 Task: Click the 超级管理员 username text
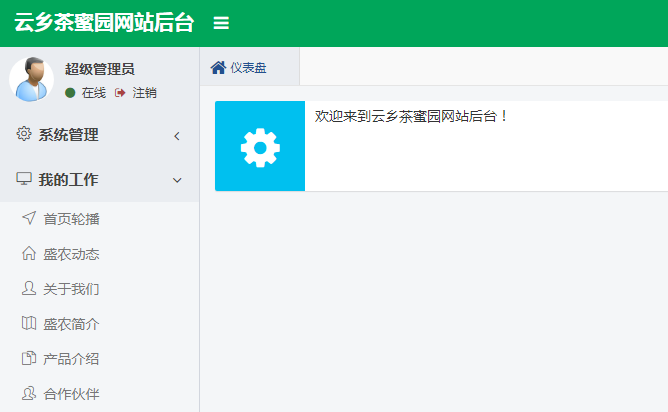tap(100, 69)
